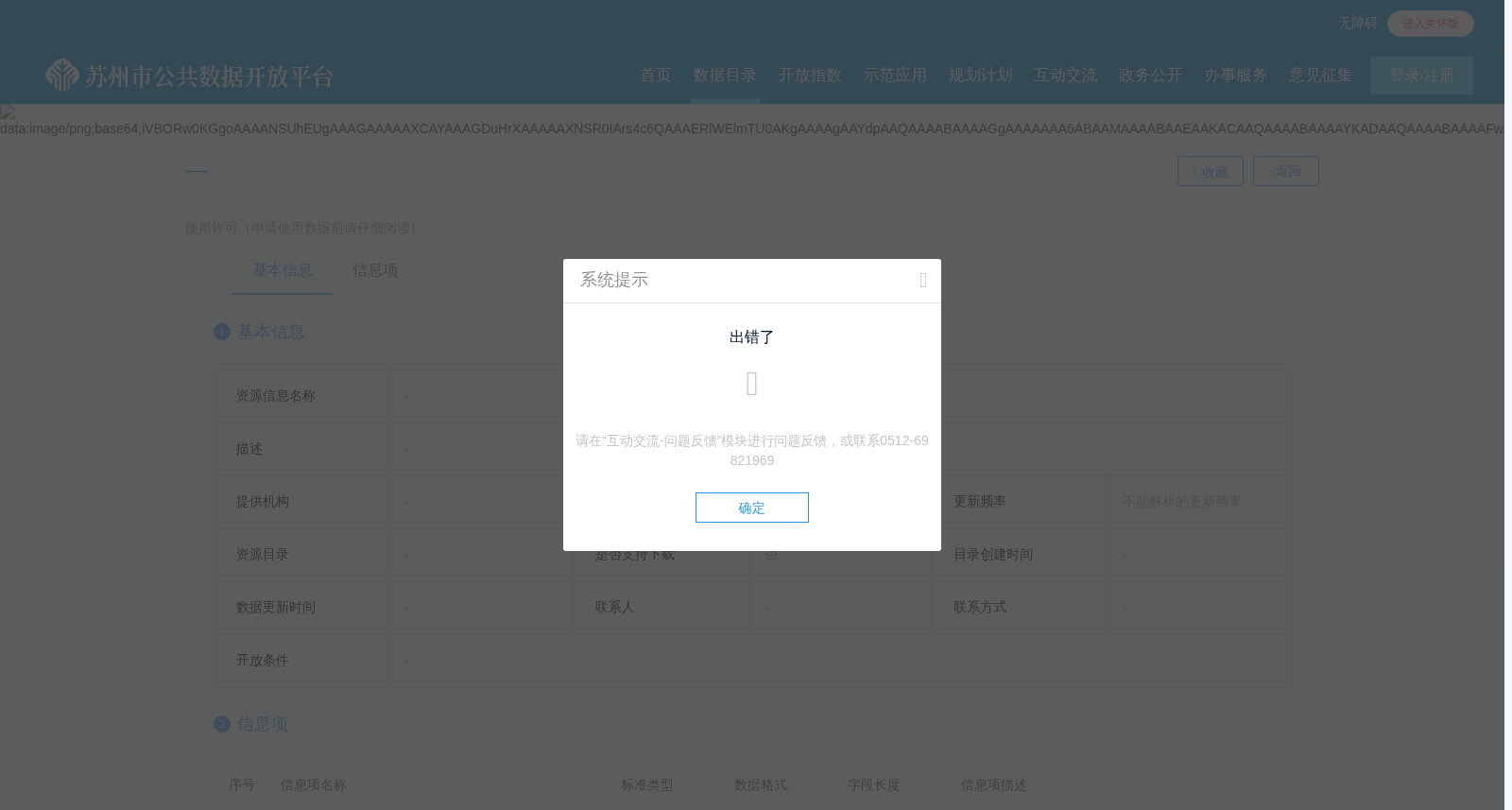The width and height of the screenshot is (1512, 810).
Task: Click the 联系方式 table label
Action: (x=980, y=608)
